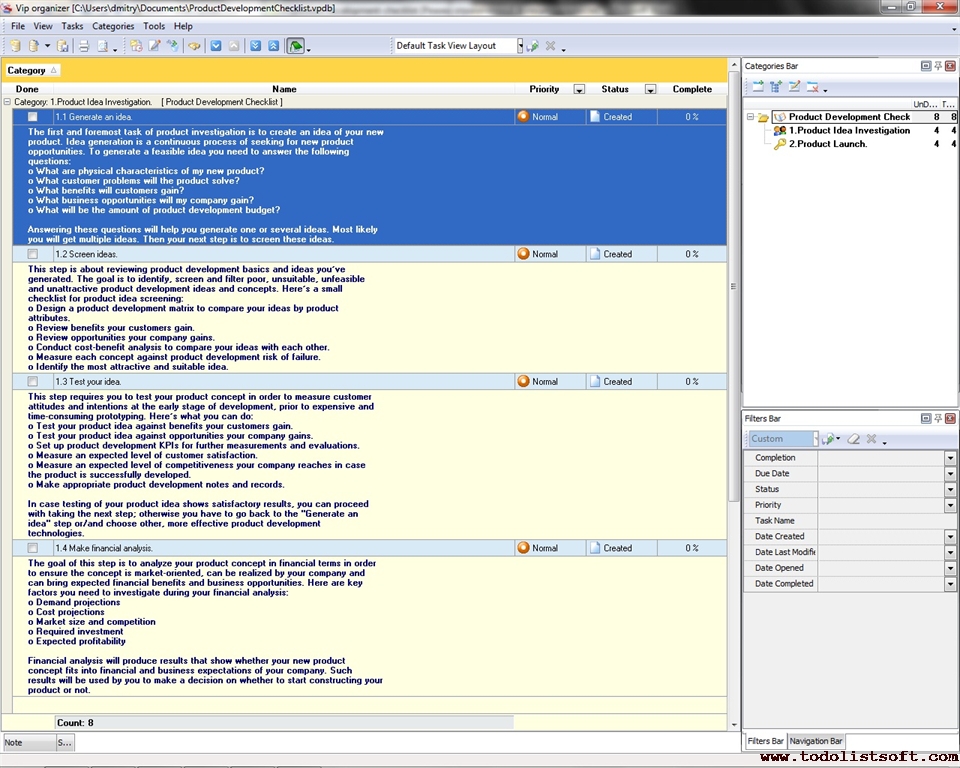Click the delete category icon with red X
Viewport: 960px width, 768px height.
[x=813, y=87]
